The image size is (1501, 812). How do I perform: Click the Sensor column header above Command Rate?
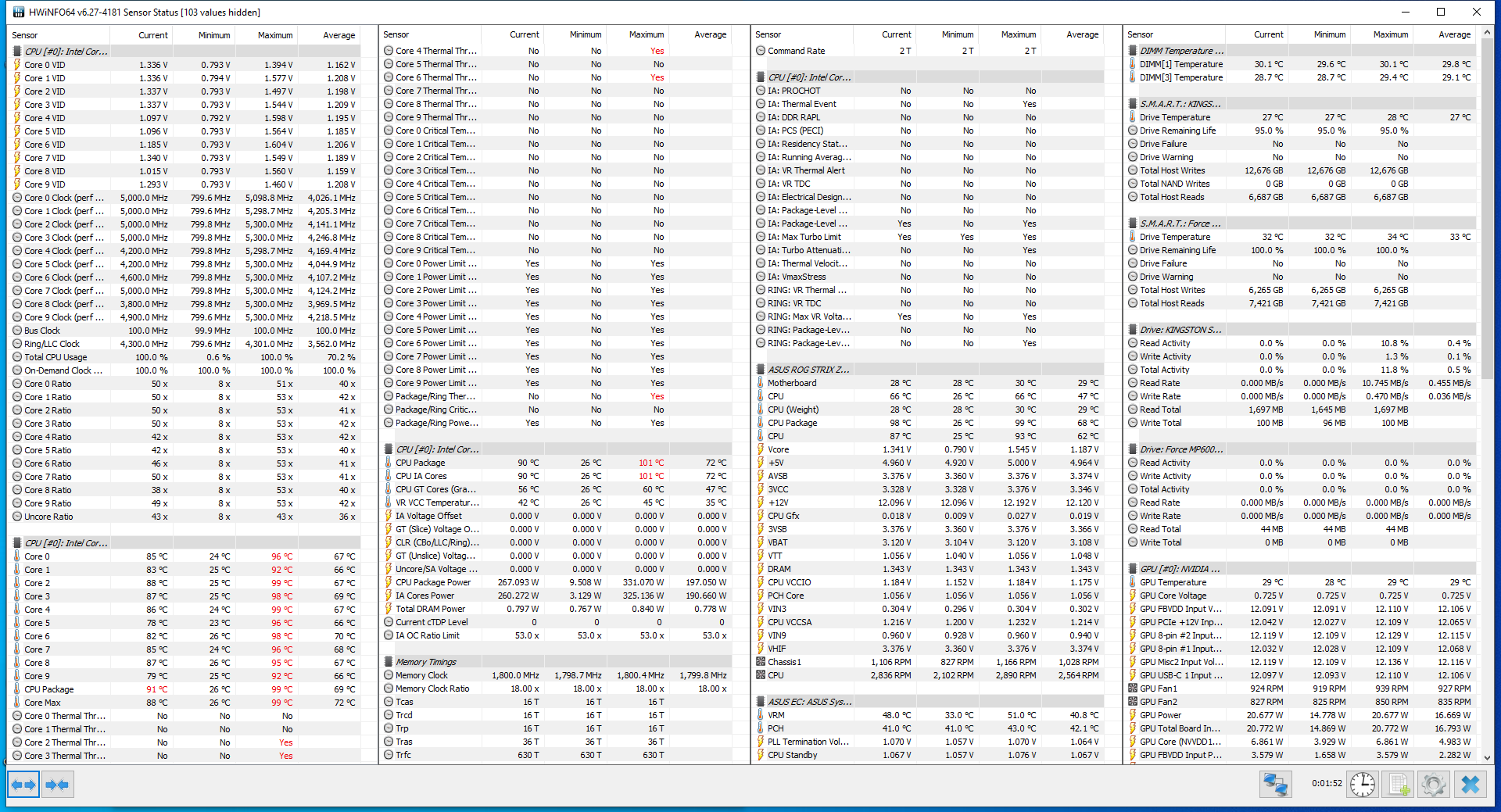(x=803, y=34)
